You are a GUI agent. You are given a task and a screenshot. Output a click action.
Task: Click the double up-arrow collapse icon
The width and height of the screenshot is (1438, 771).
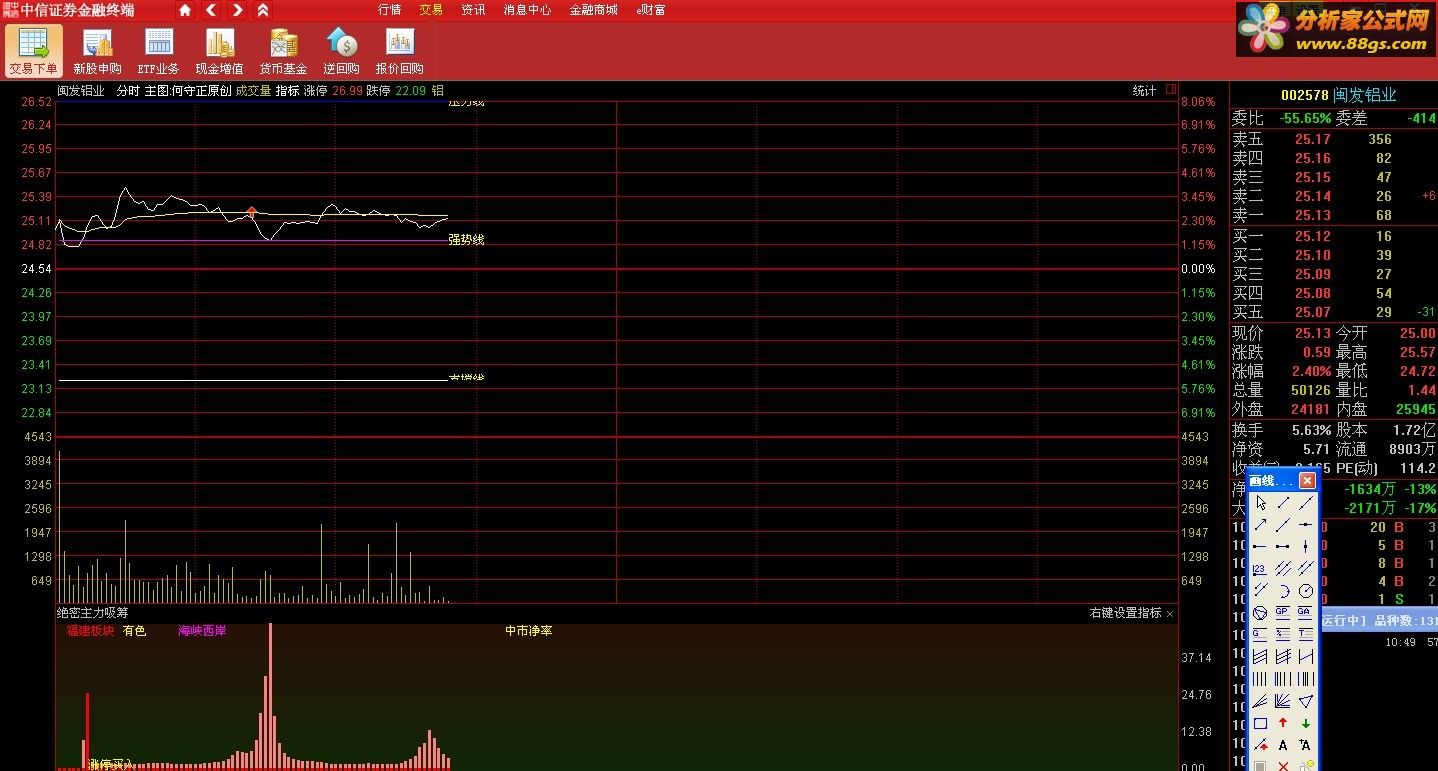click(x=262, y=10)
